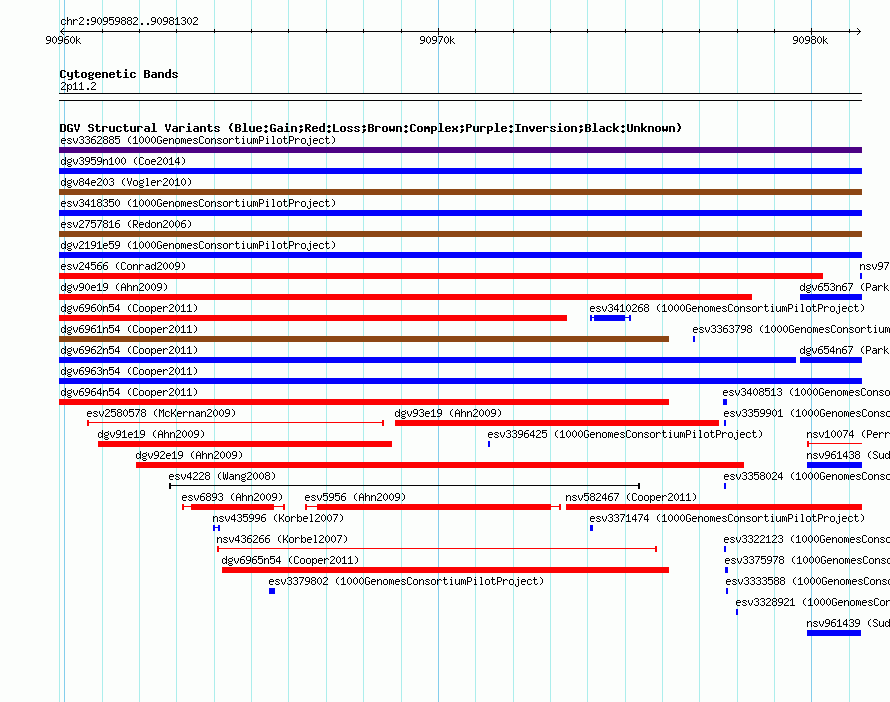The image size is (890, 702).
Task: Open esv3418350 variant label
Action: click(198, 203)
